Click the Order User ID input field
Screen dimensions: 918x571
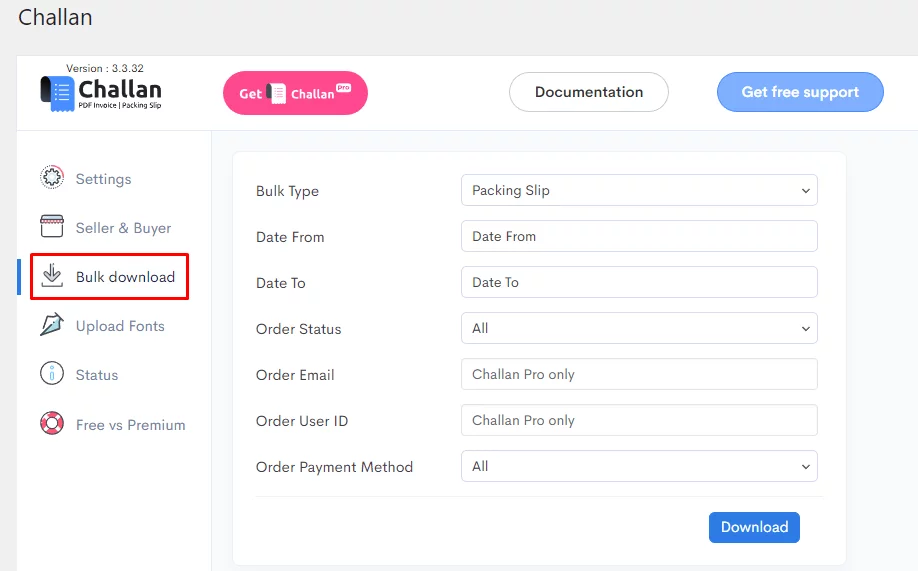click(639, 420)
